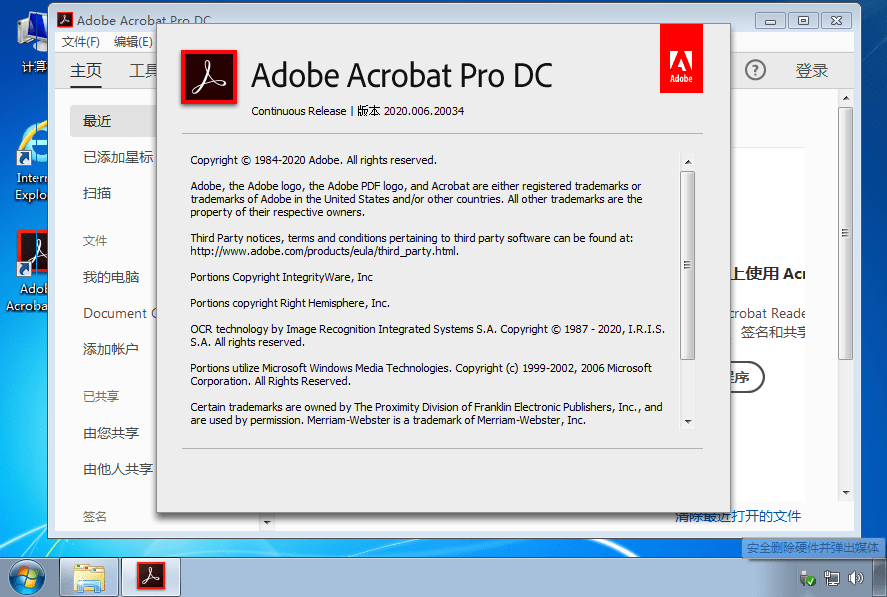Open Help via the question-mark icon
Screen dimensions: 887x597
point(755,70)
